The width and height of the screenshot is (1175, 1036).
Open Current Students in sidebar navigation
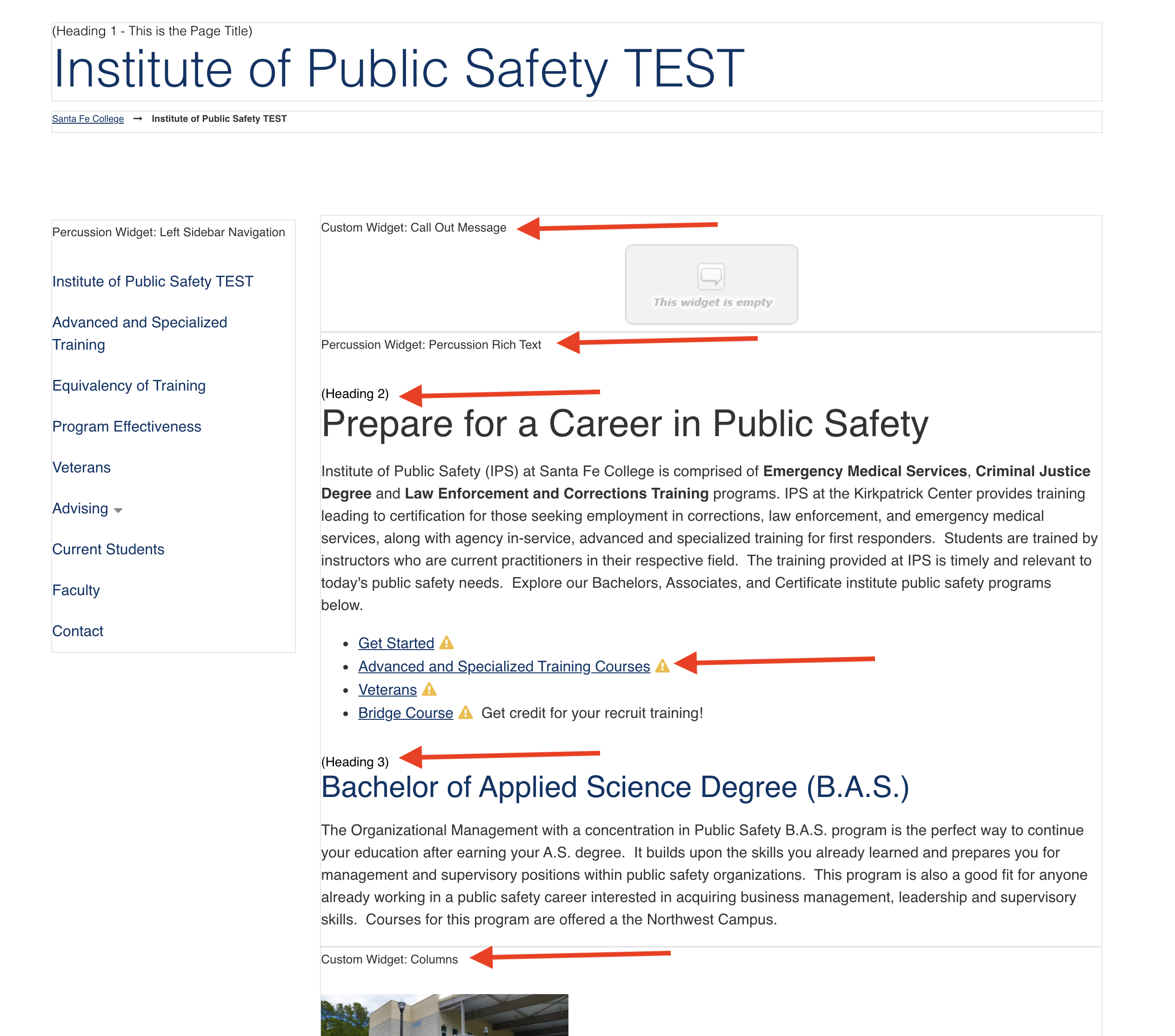(x=108, y=549)
